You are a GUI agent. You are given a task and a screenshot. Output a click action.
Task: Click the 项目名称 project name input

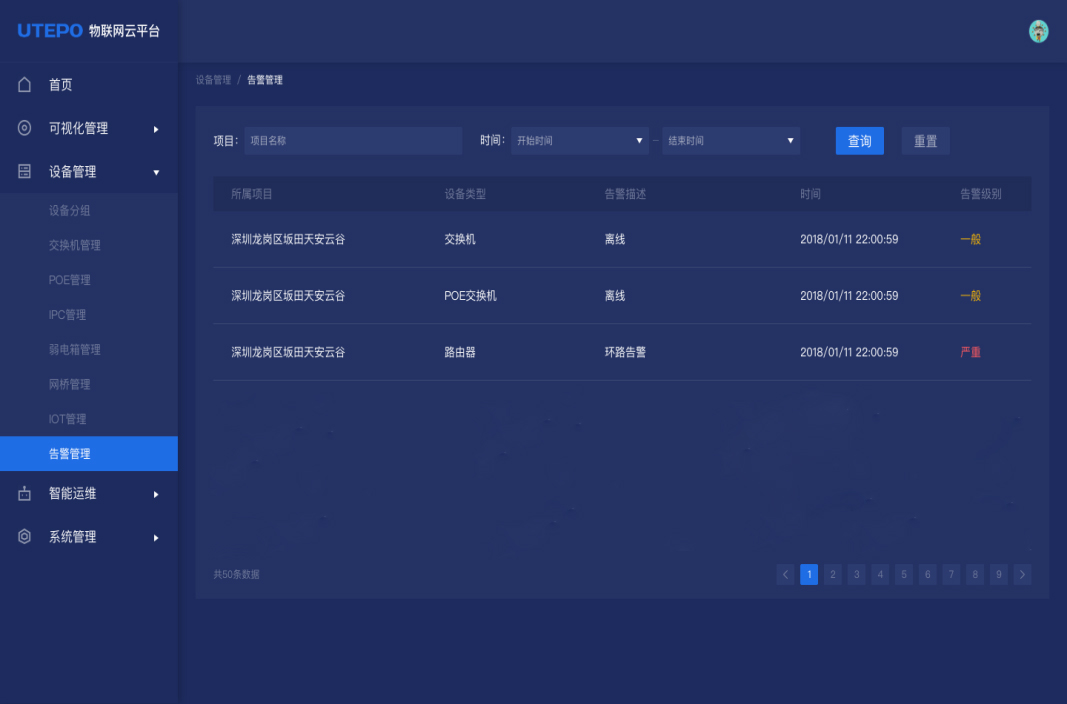[352, 140]
